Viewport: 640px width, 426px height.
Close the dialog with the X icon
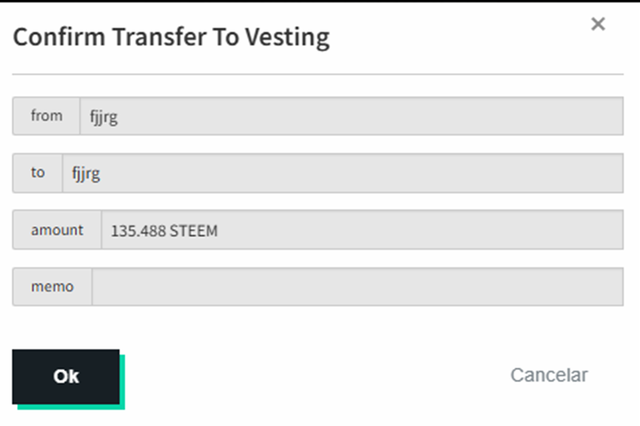coord(598,25)
